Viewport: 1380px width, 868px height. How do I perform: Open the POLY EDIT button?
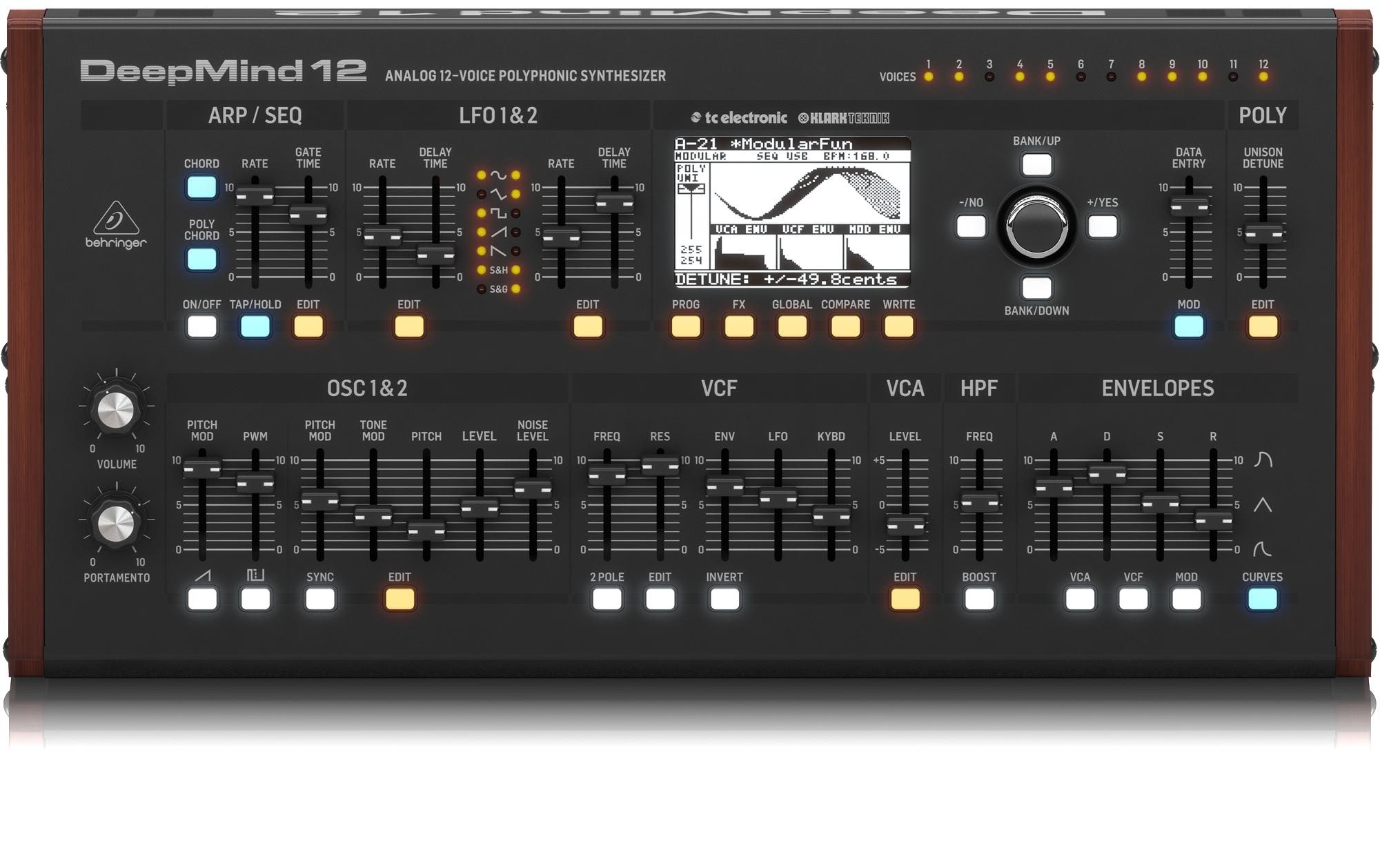tap(1263, 326)
